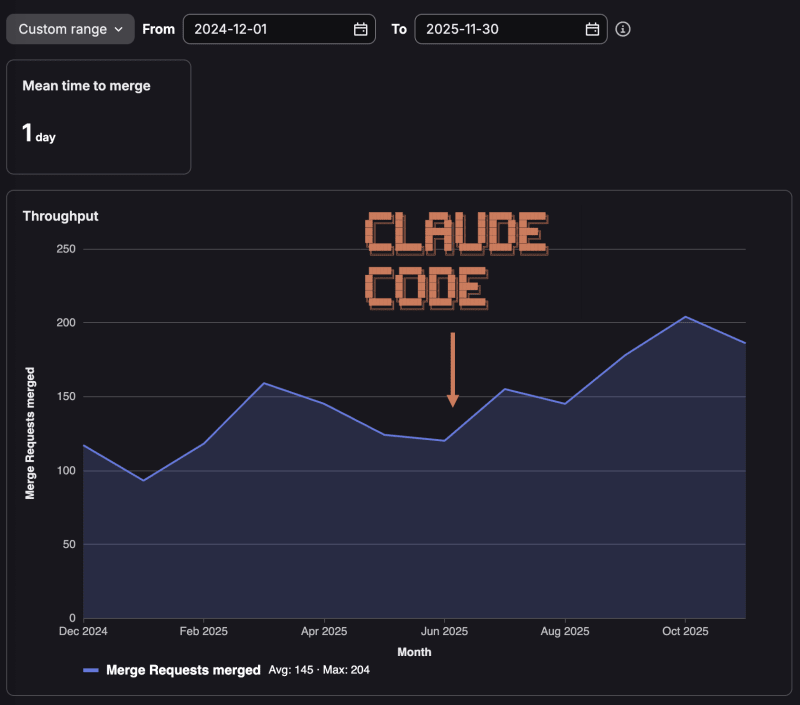Click the 'Dec 2024' axis label
800x705 pixels.
point(83,631)
